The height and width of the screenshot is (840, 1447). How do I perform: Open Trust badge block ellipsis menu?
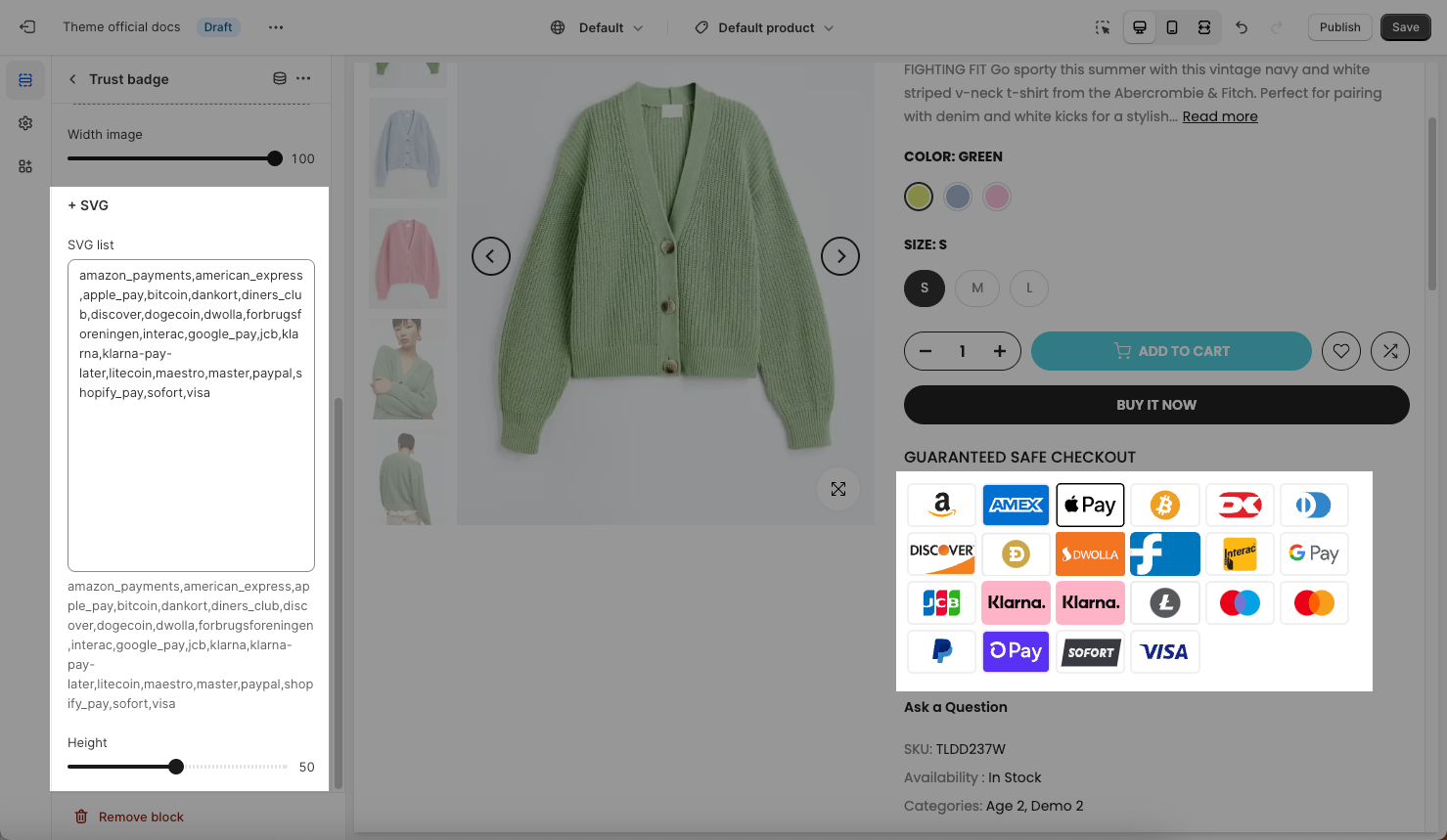pos(304,78)
